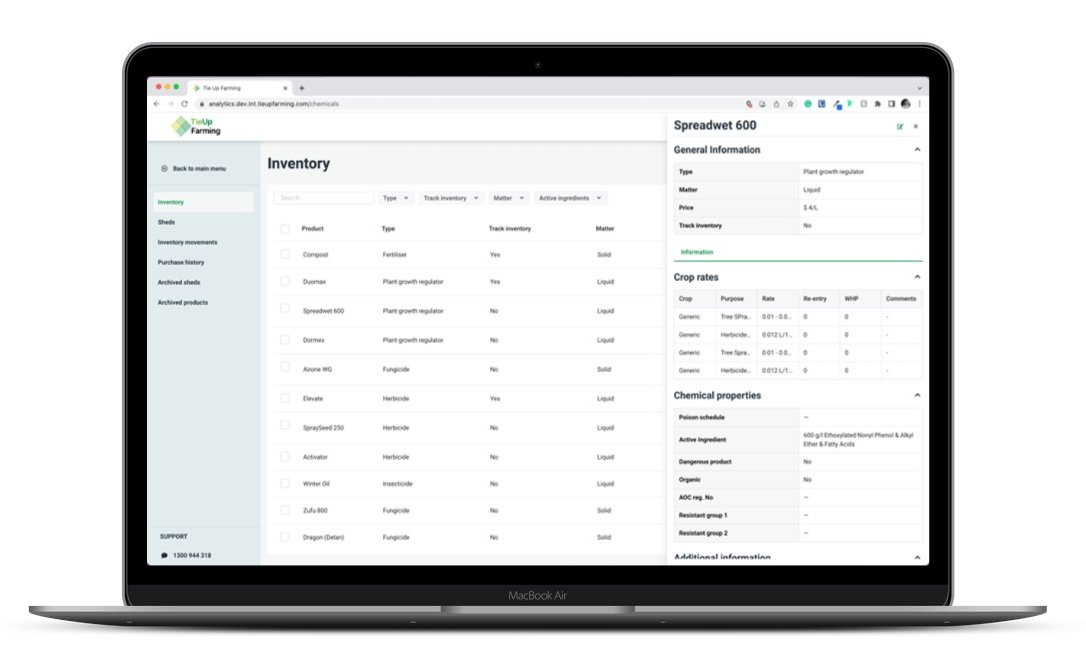Viewport: 1086px width, 662px height.
Task: Collapse the Chemical properties section
Action: (x=917, y=395)
